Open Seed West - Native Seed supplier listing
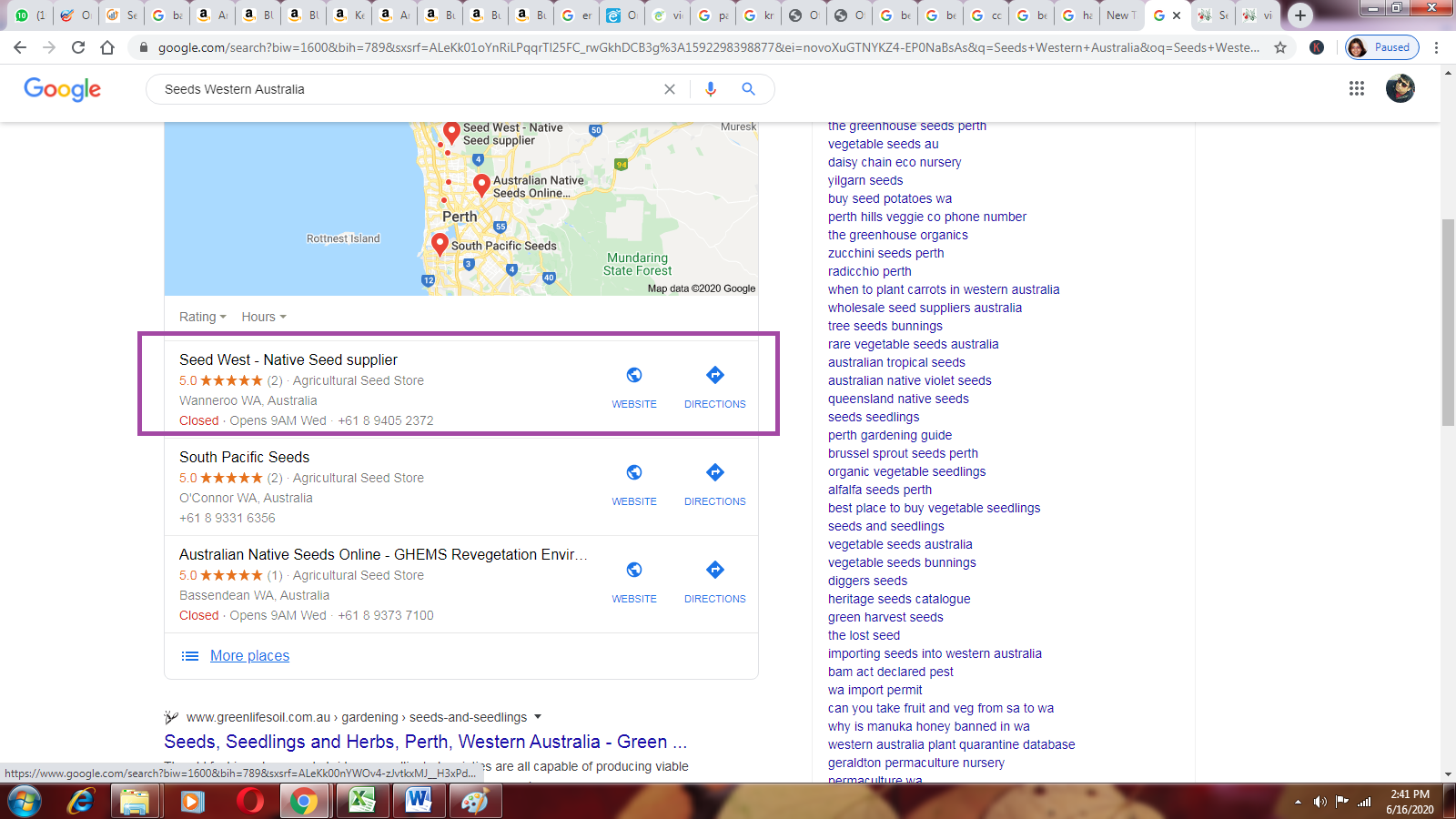 pyautogui.click(x=288, y=360)
